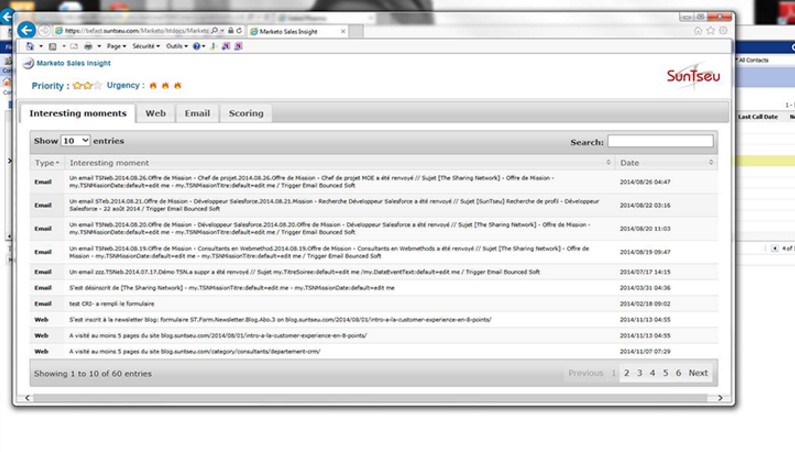Go to page 5 of entries

(x=666, y=373)
